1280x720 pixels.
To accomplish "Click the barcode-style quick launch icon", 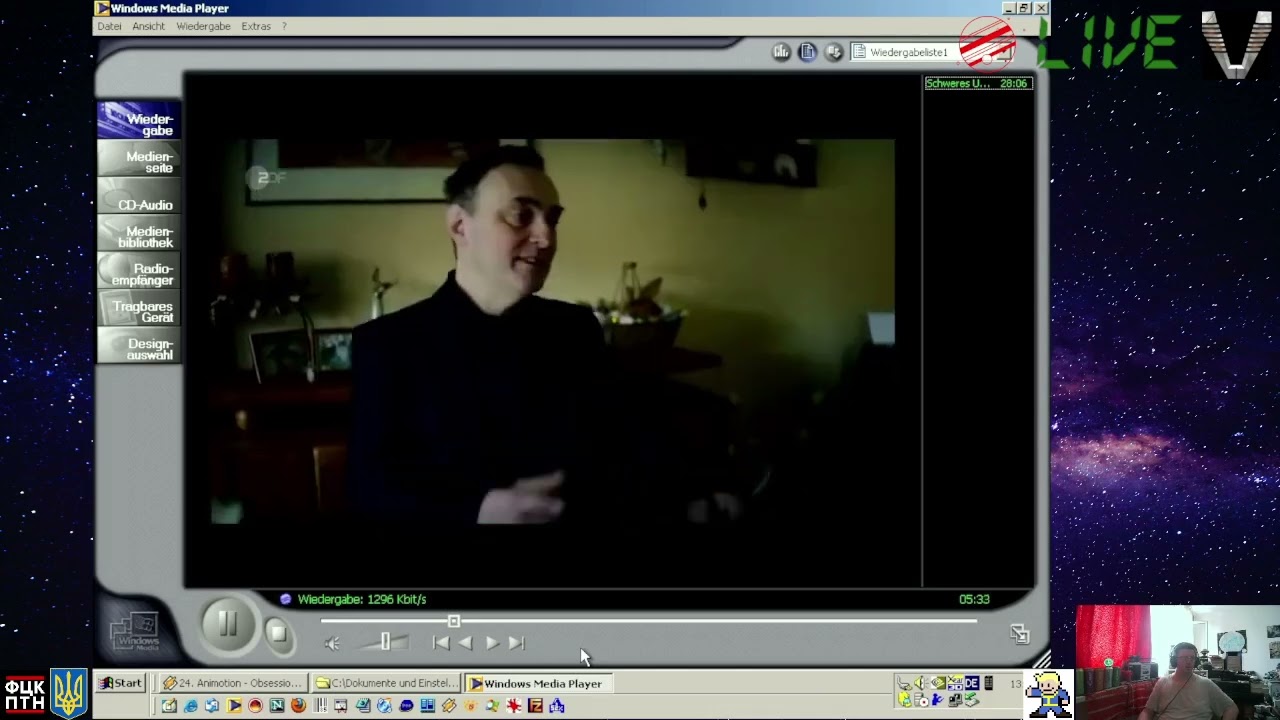I will coord(320,706).
